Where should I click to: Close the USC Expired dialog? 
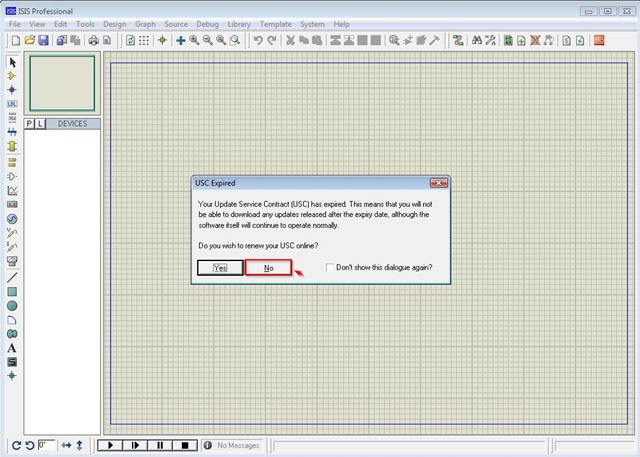point(439,183)
